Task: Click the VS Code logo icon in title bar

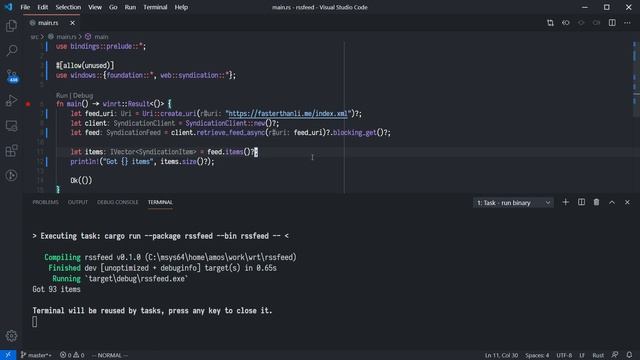Action: 8,7
